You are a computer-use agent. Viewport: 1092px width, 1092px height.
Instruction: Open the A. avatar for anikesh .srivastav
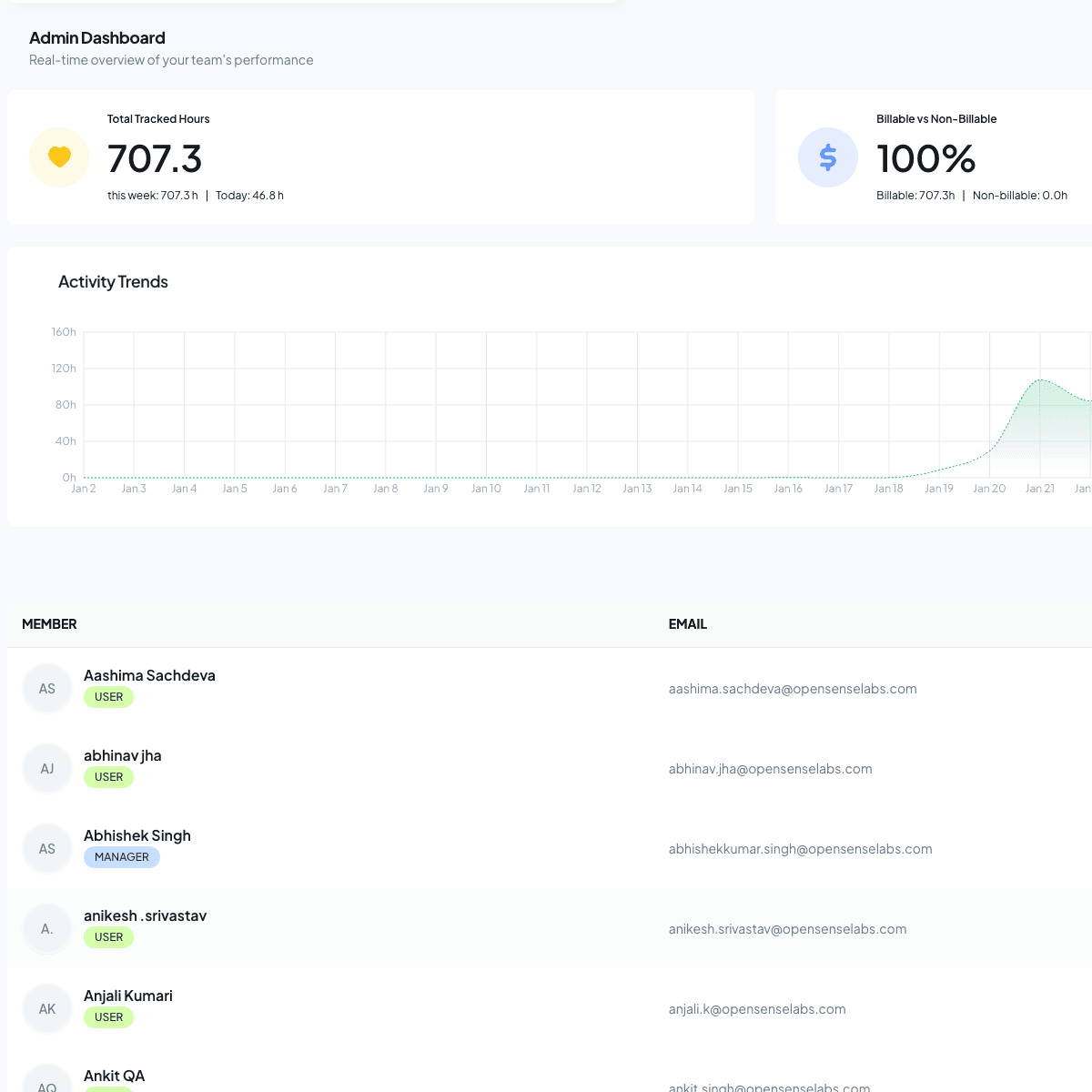point(47,929)
